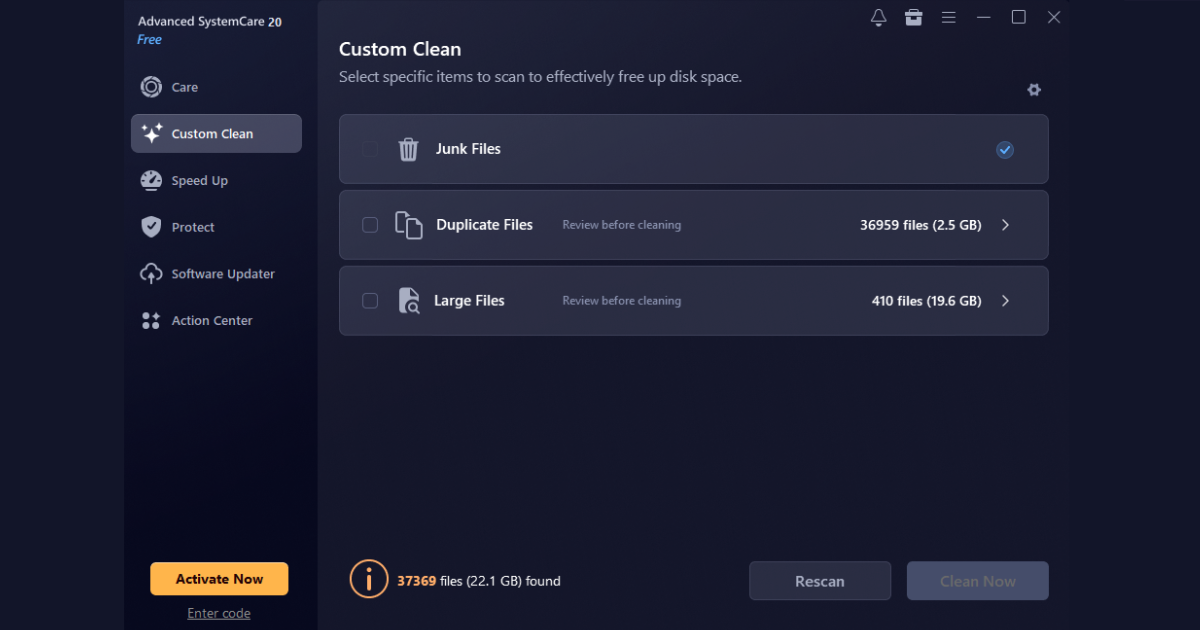Image resolution: width=1200 pixels, height=630 pixels.
Task: Click the Duplicate Files label
Action: click(485, 225)
